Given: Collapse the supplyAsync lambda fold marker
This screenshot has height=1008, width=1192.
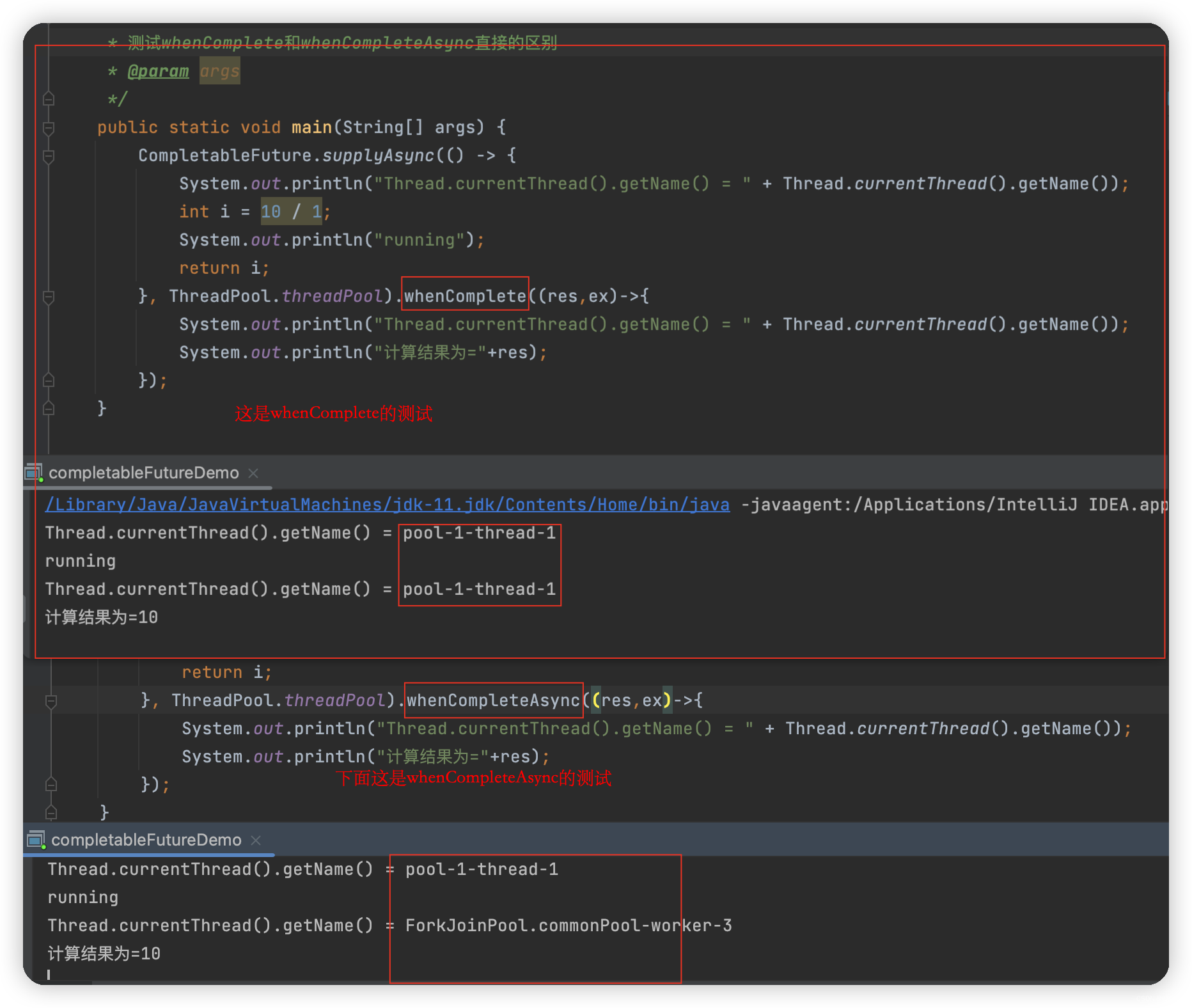Looking at the screenshot, I should tap(49, 156).
